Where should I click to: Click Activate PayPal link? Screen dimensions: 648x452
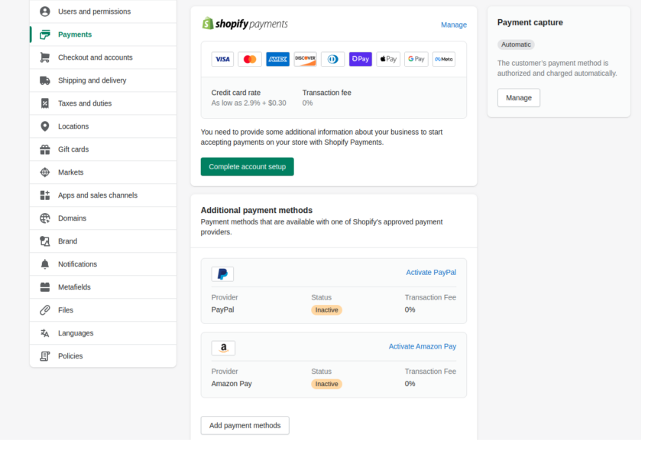click(431, 273)
